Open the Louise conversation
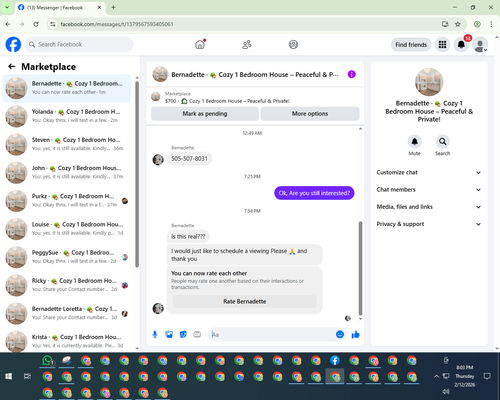Screen dimensions: 500x400 [x=67, y=229]
